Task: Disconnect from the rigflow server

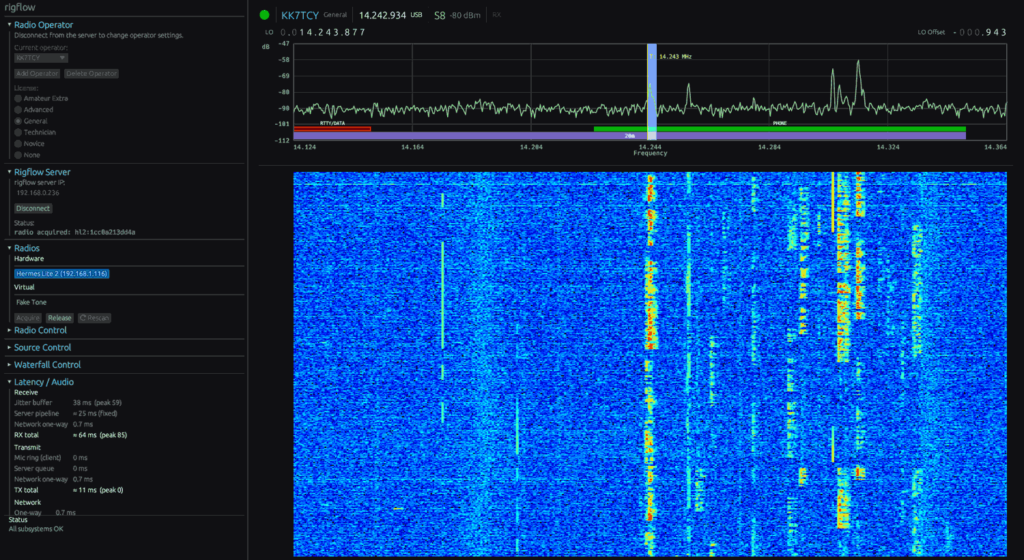Action: click(x=33, y=208)
